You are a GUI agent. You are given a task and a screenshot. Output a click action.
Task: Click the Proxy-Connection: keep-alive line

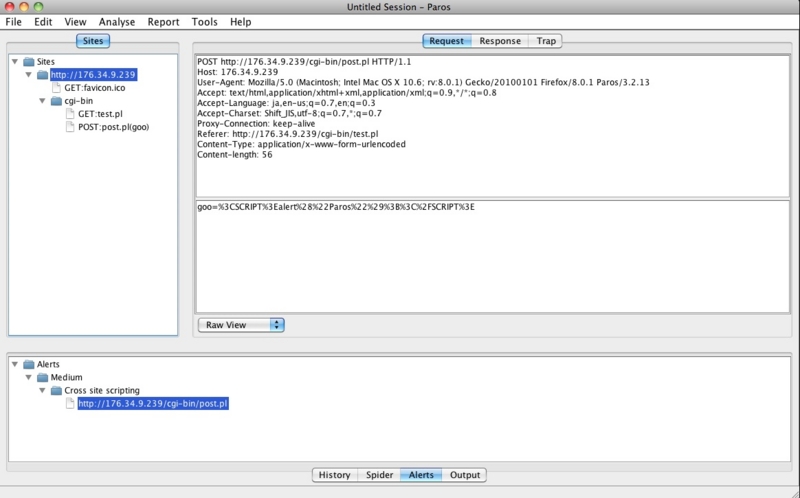[x=256, y=123]
